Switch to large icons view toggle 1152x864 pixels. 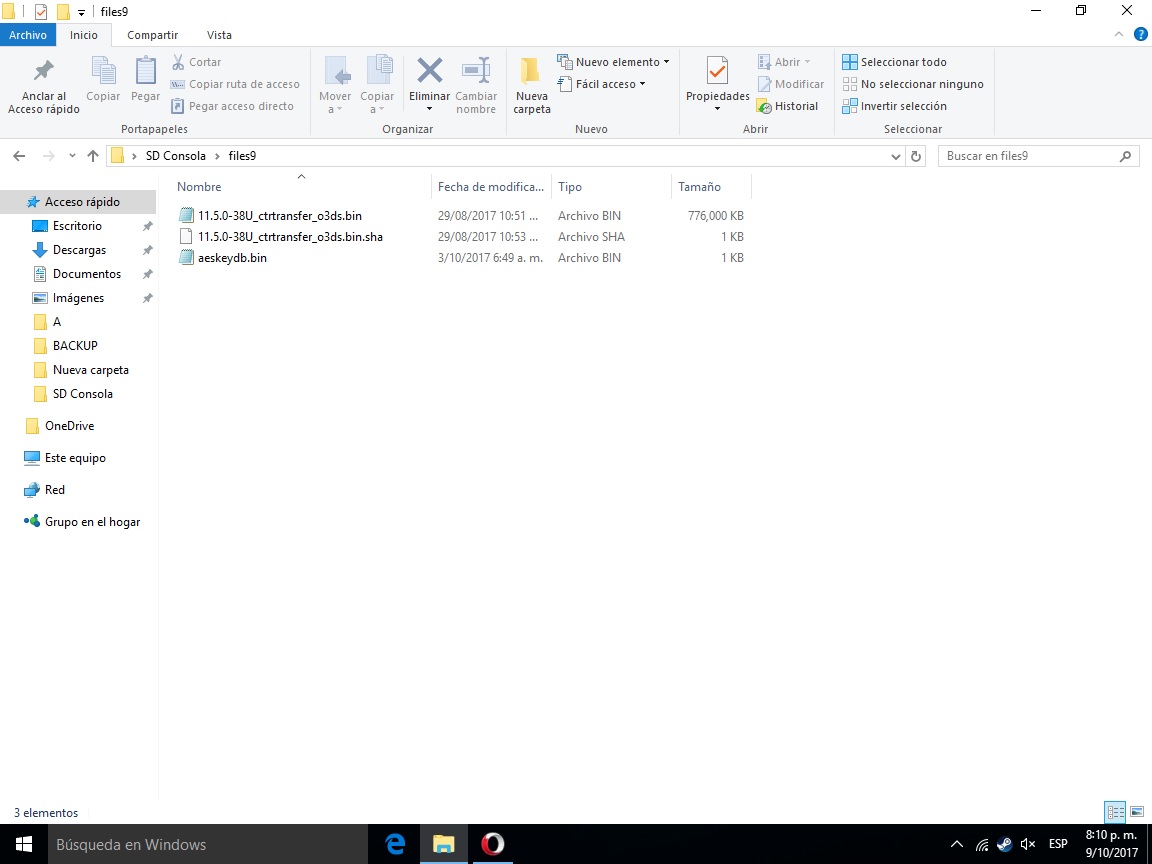coord(1137,812)
